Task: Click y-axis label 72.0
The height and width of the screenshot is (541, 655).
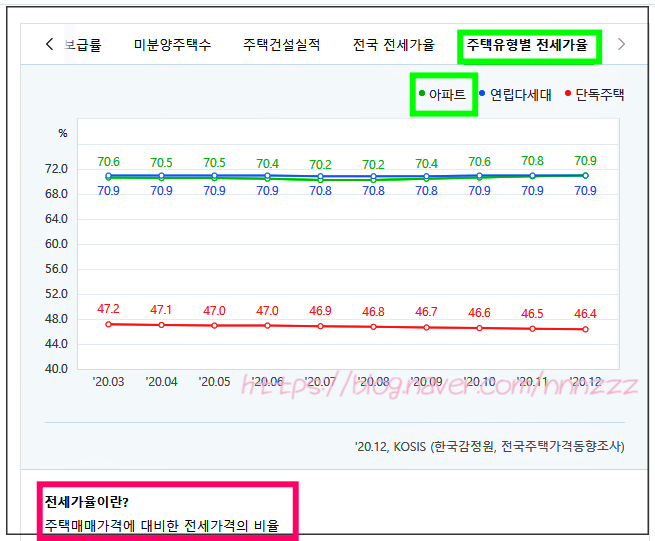Action: (x=56, y=169)
